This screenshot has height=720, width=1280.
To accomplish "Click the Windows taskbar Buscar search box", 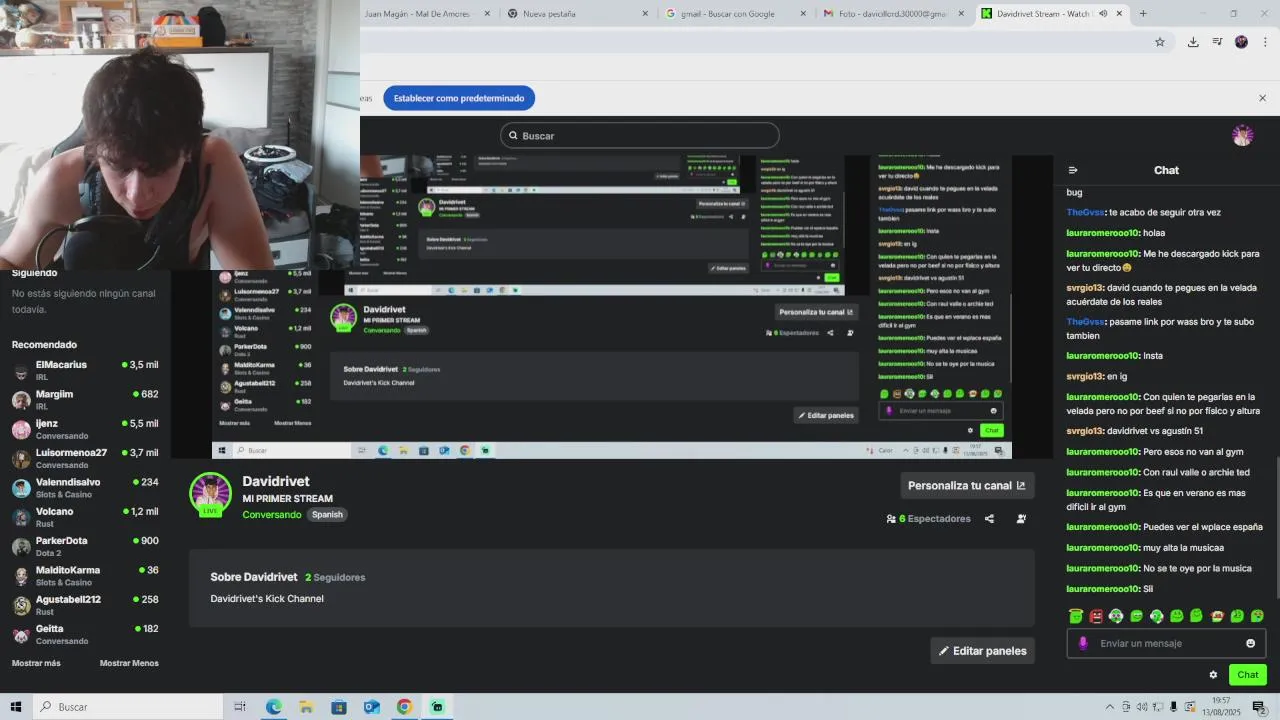I will 127,707.
